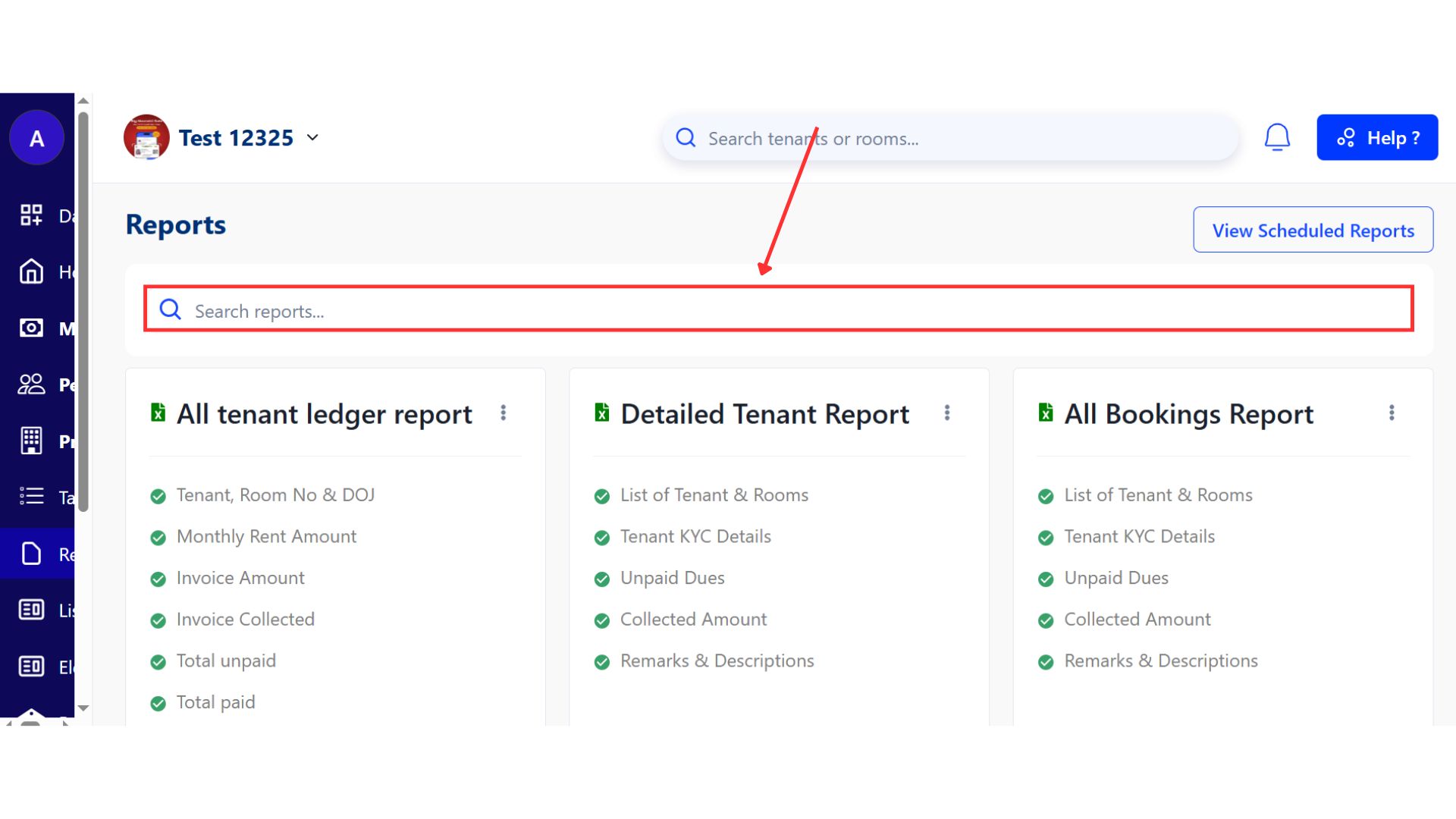1456x819 pixels.
Task: Click the View Scheduled Reports button
Action: 1313,230
